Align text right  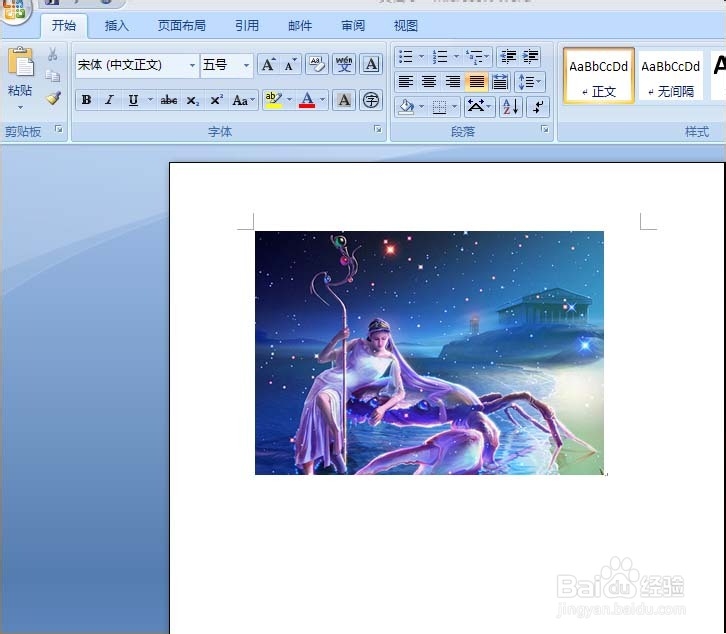pos(452,82)
